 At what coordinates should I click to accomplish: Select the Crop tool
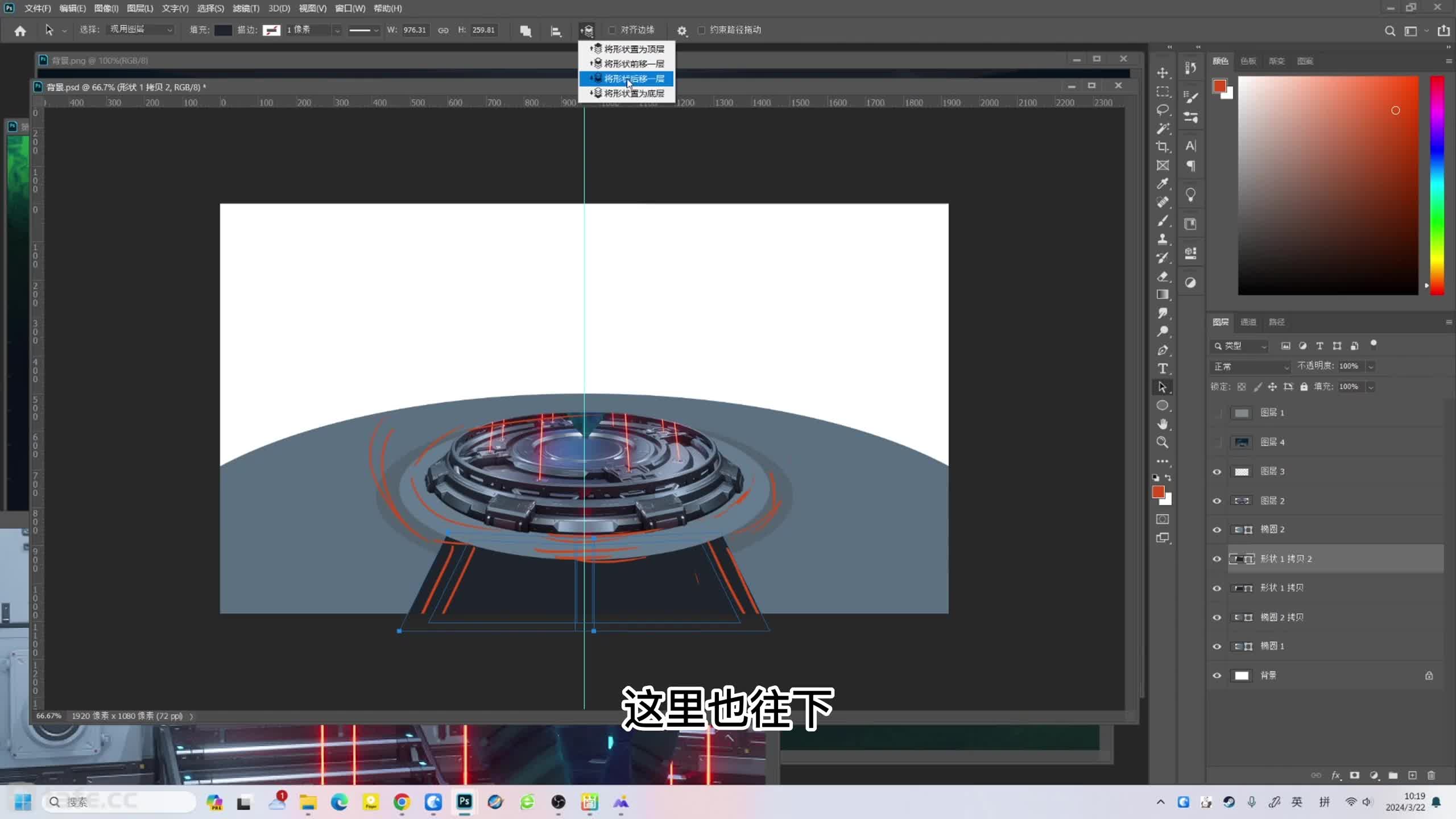[x=1163, y=147]
